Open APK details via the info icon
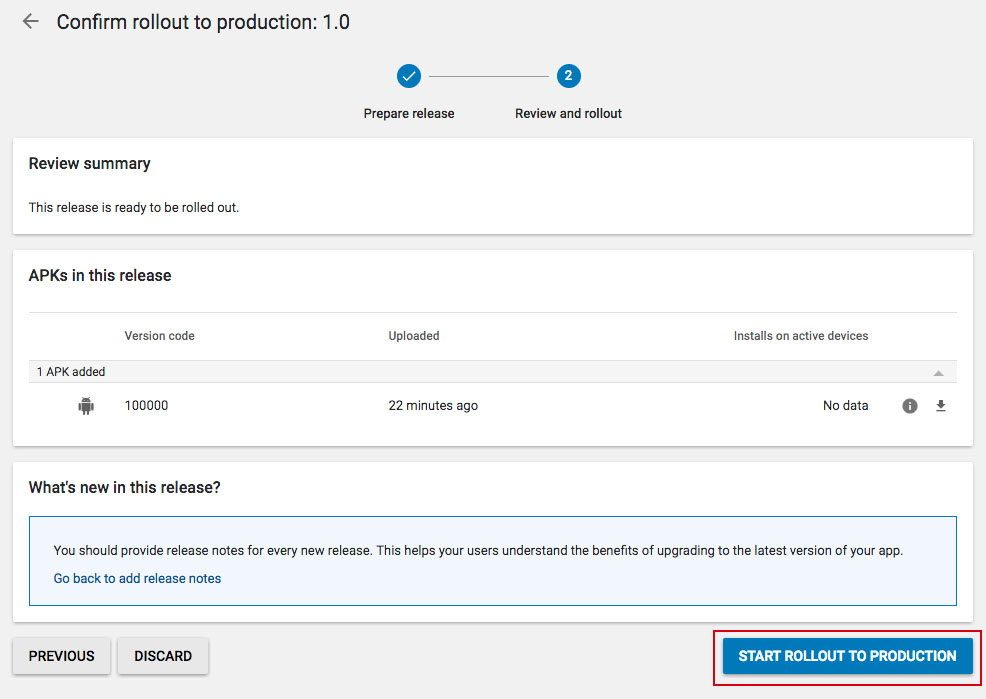This screenshot has width=986, height=699. 910,406
